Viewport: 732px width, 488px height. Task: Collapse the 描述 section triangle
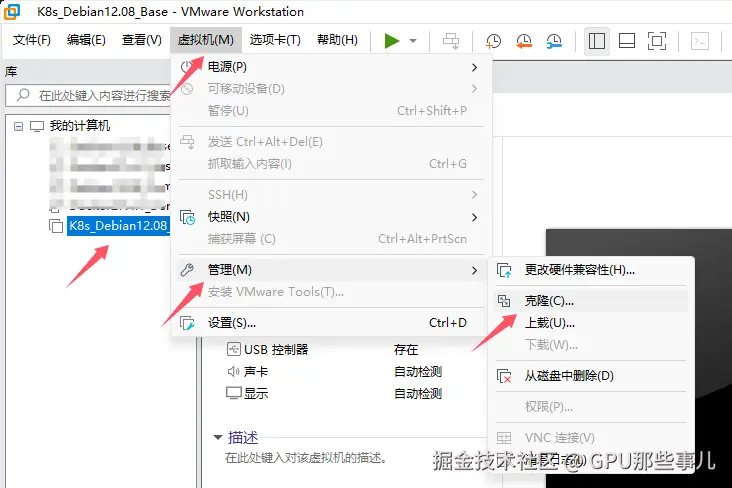click(218, 438)
